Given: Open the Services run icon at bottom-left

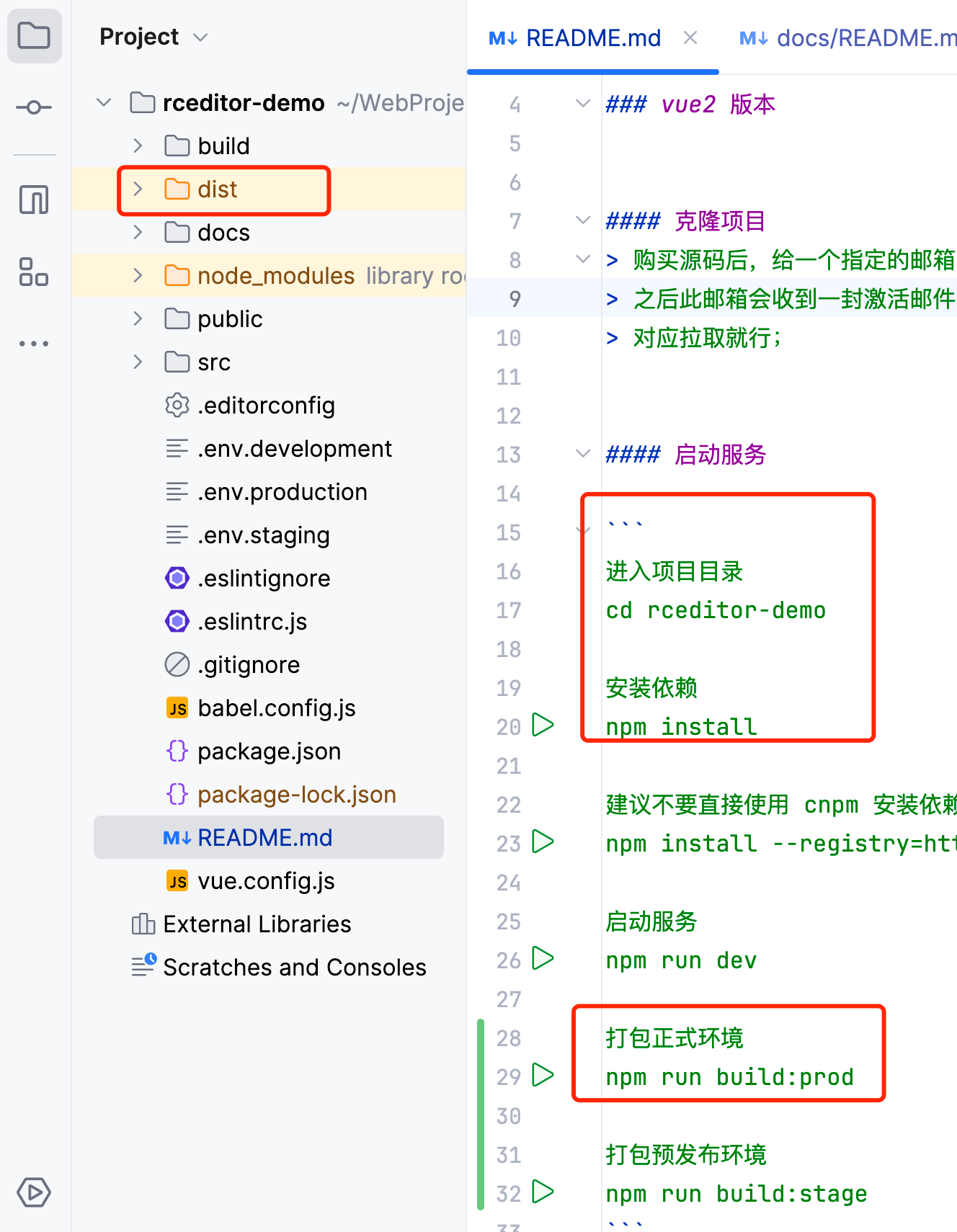Looking at the screenshot, I should pyautogui.click(x=34, y=1192).
